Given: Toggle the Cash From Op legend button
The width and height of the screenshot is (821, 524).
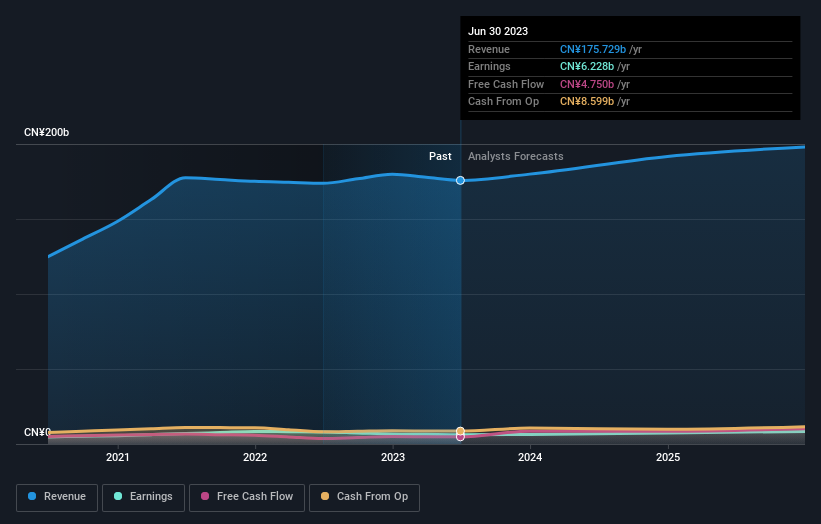Looking at the screenshot, I should (364, 497).
